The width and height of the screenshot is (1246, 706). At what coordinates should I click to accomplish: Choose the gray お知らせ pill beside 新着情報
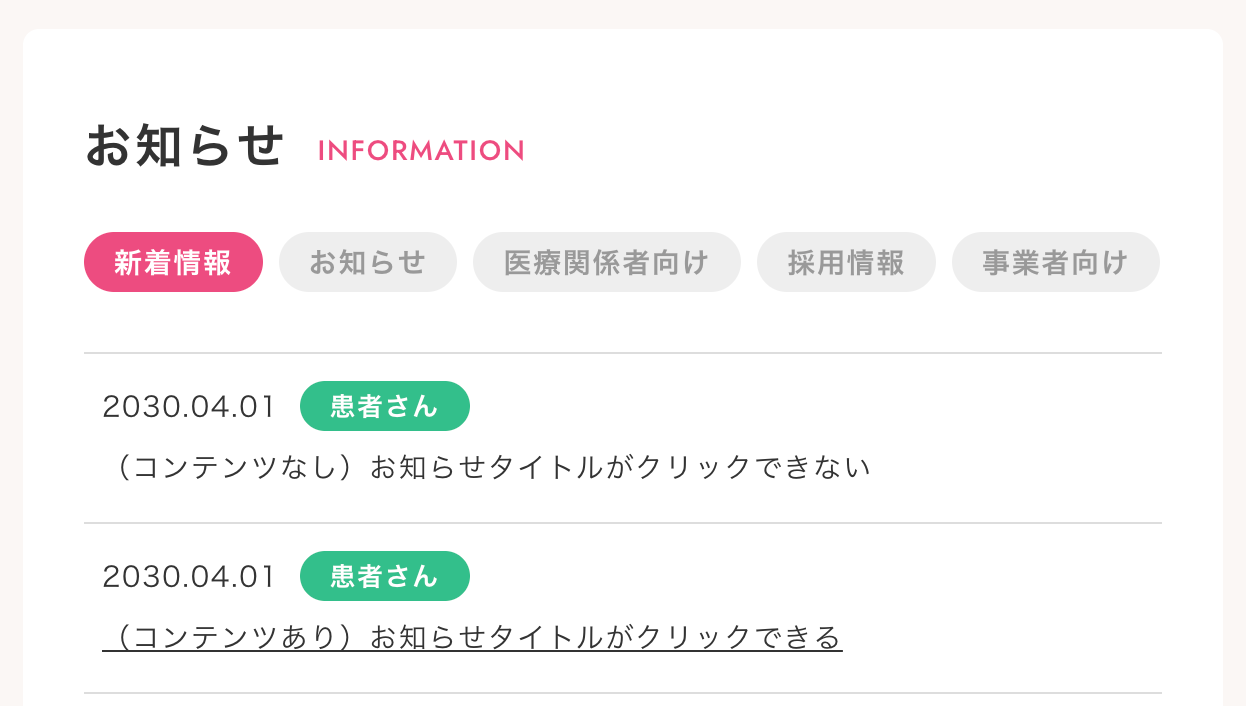[367, 262]
